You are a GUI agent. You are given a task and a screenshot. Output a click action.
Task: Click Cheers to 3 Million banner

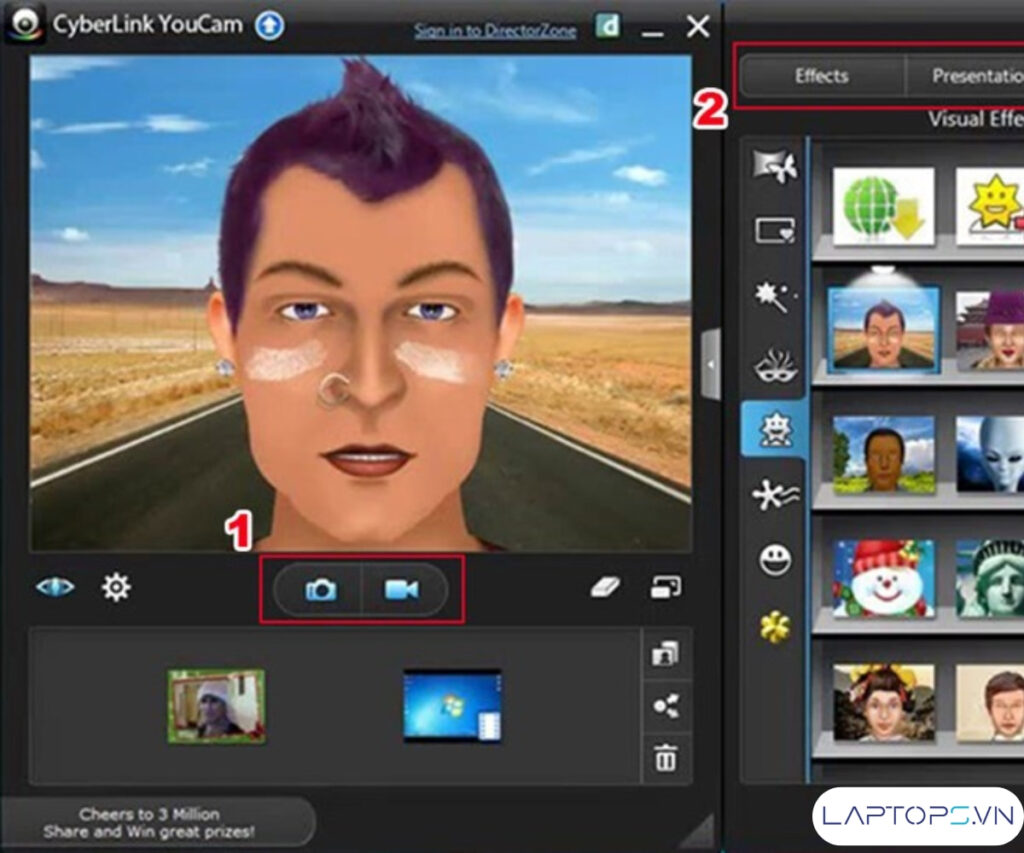pos(150,822)
